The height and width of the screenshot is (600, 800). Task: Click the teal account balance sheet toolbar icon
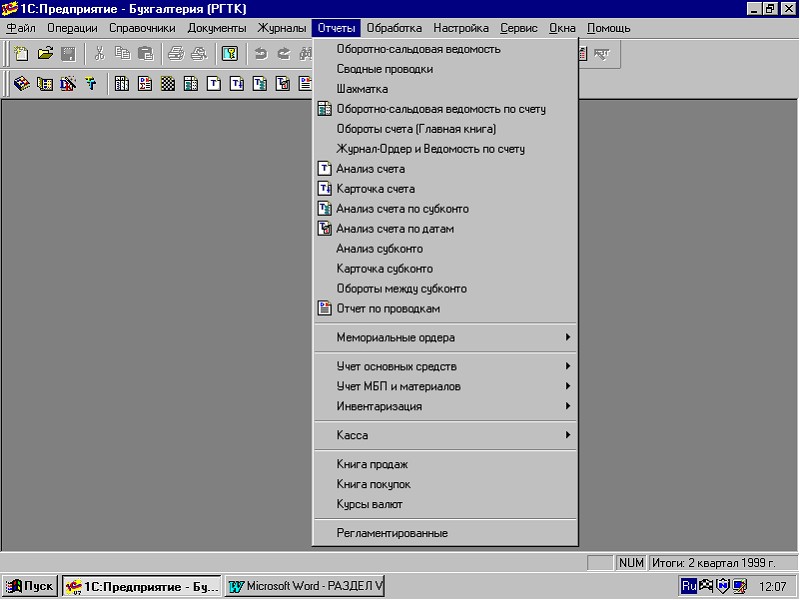click(x=191, y=83)
